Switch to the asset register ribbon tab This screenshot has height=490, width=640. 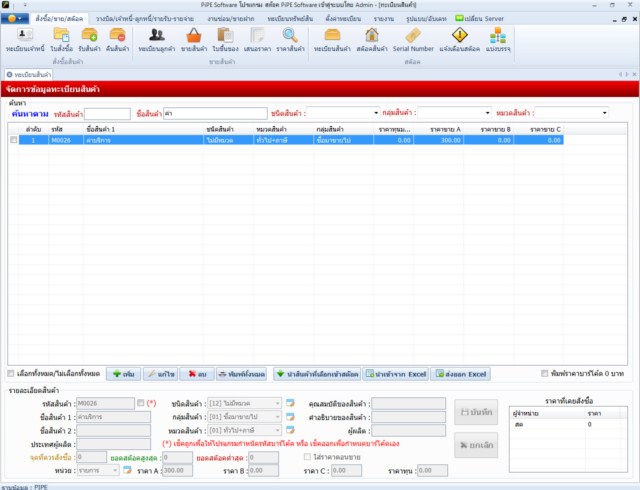290,19
